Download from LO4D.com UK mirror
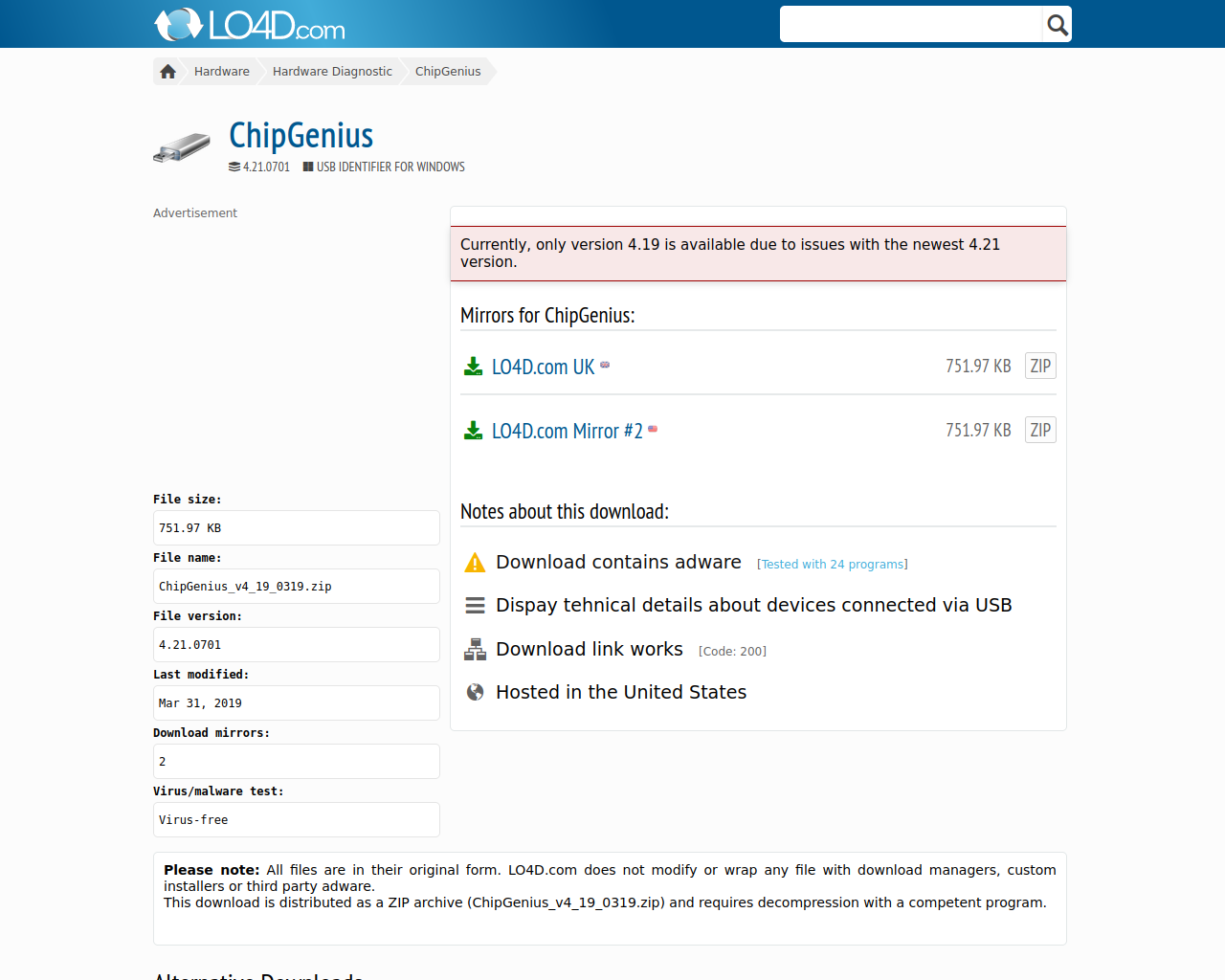This screenshot has height=980, width=1225. pos(543,367)
